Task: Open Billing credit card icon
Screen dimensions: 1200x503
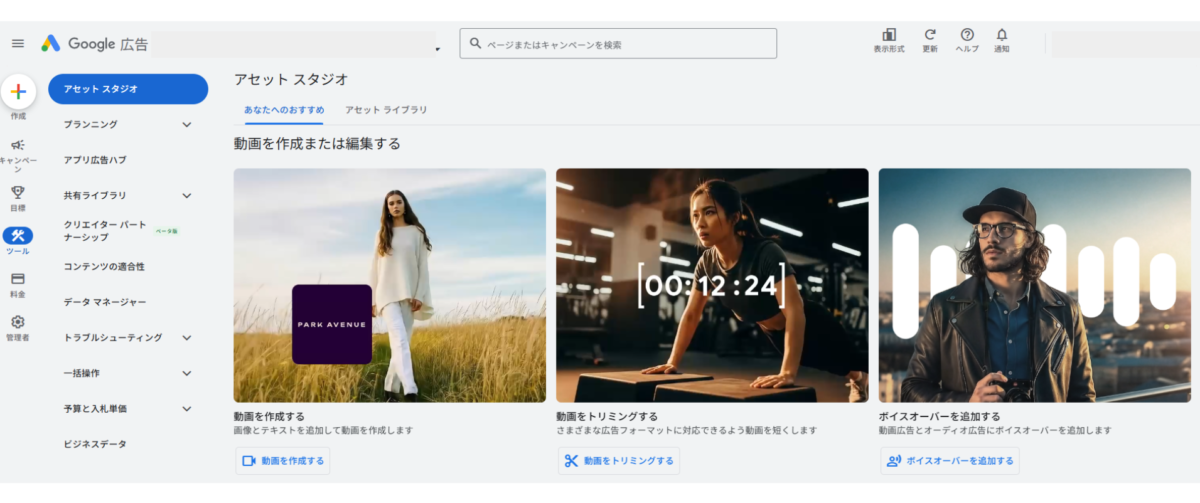Action: [18, 279]
